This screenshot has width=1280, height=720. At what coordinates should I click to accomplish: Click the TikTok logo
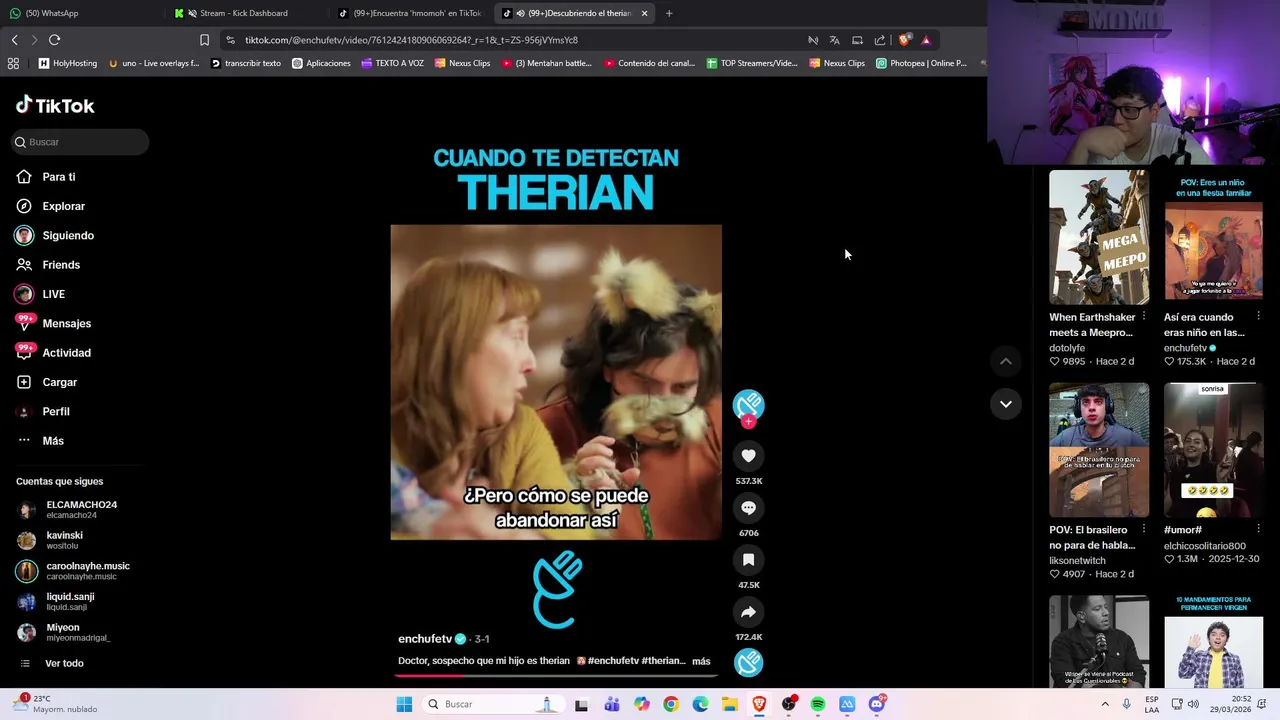(x=55, y=105)
